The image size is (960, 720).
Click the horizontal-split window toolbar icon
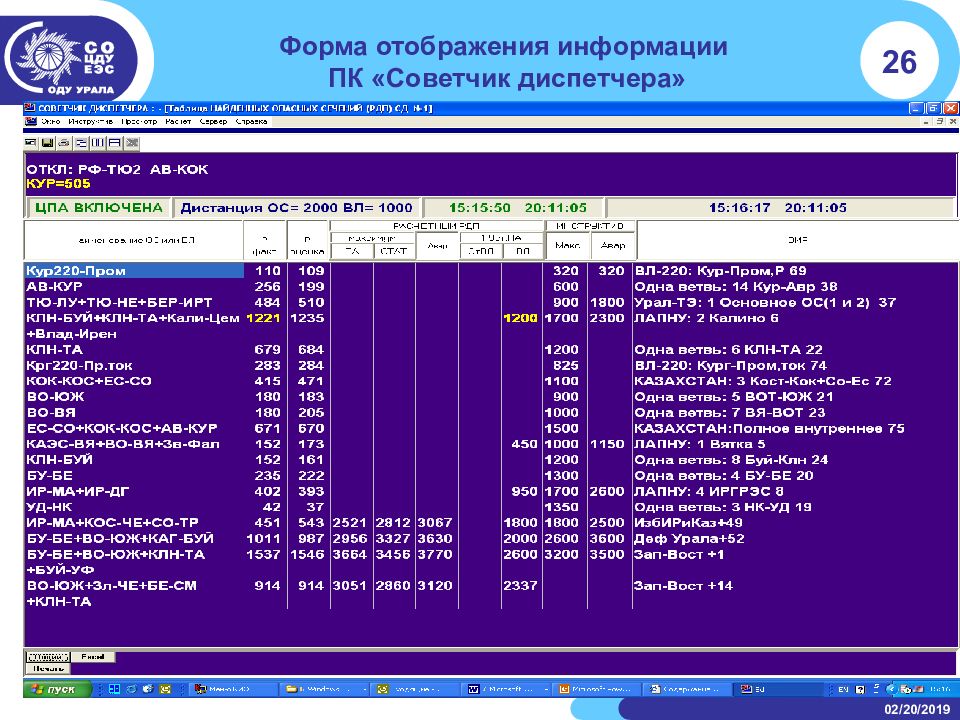pyautogui.click(x=114, y=143)
